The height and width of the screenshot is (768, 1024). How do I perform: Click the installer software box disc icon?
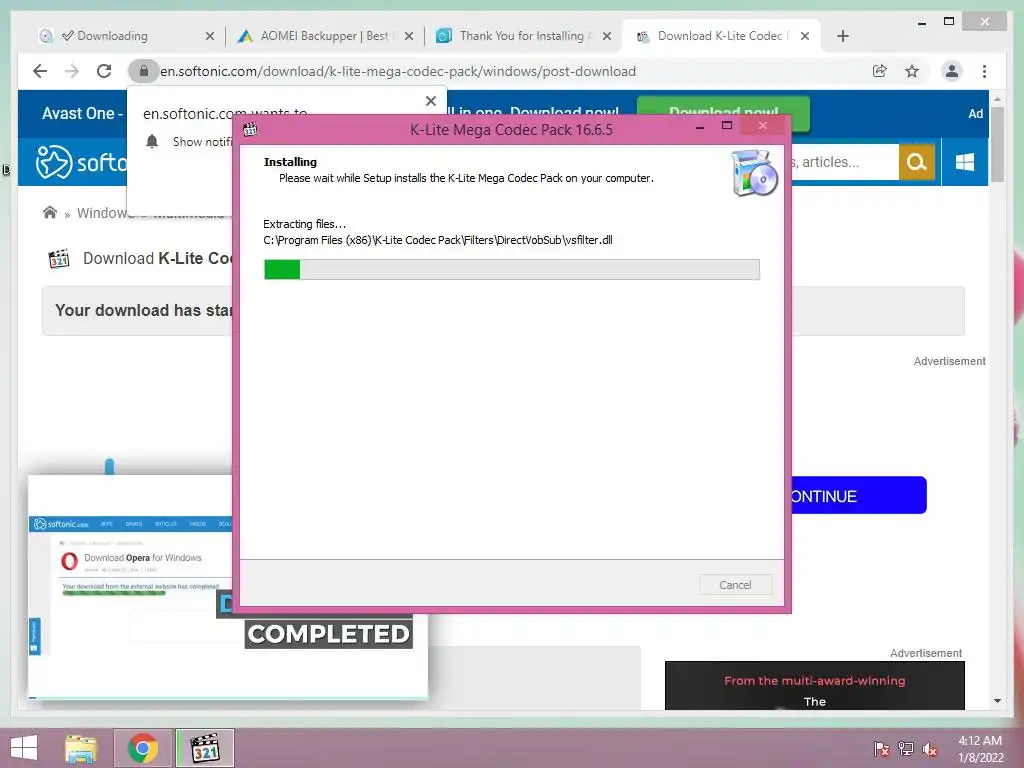754,173
